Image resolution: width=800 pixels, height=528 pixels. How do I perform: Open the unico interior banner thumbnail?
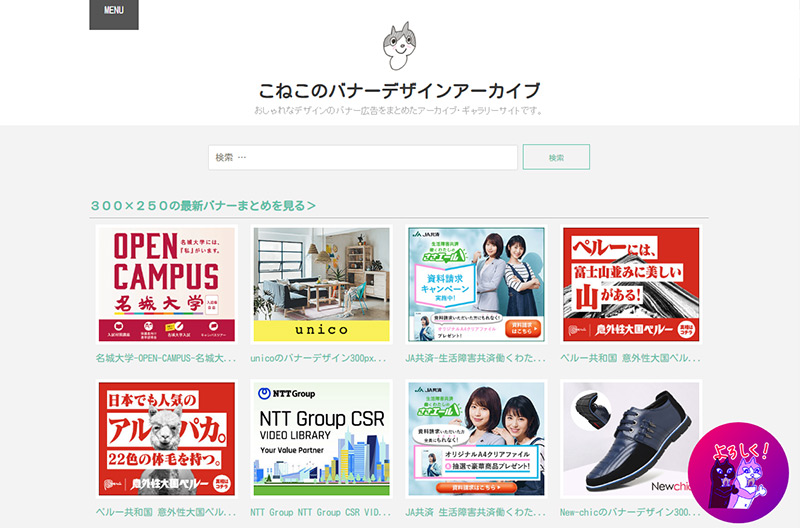coord(321,284)
